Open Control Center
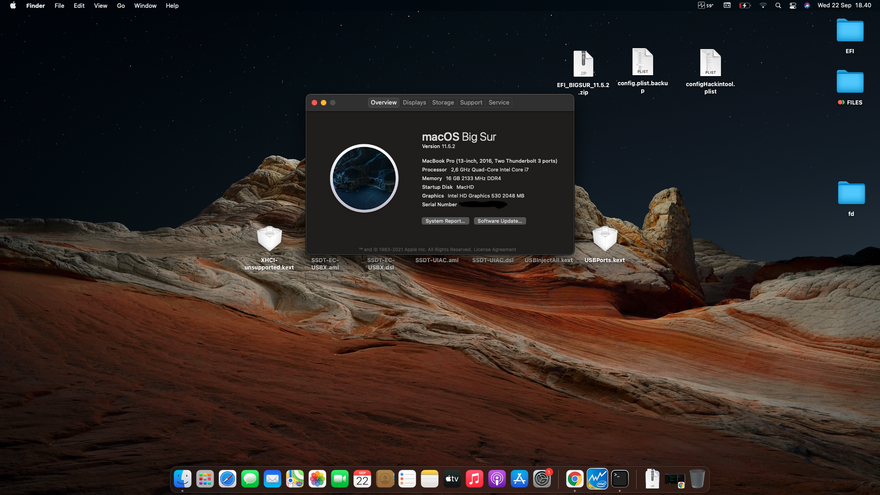This screenshot has height=495, width=880. 792,6
